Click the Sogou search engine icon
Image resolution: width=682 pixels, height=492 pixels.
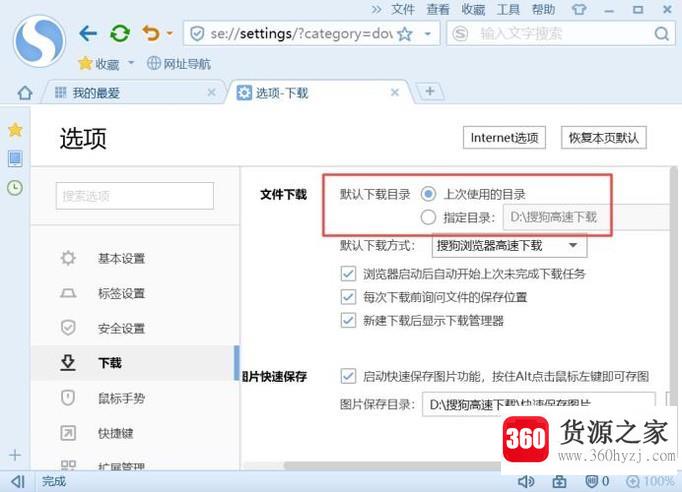[x=460, y=33]
